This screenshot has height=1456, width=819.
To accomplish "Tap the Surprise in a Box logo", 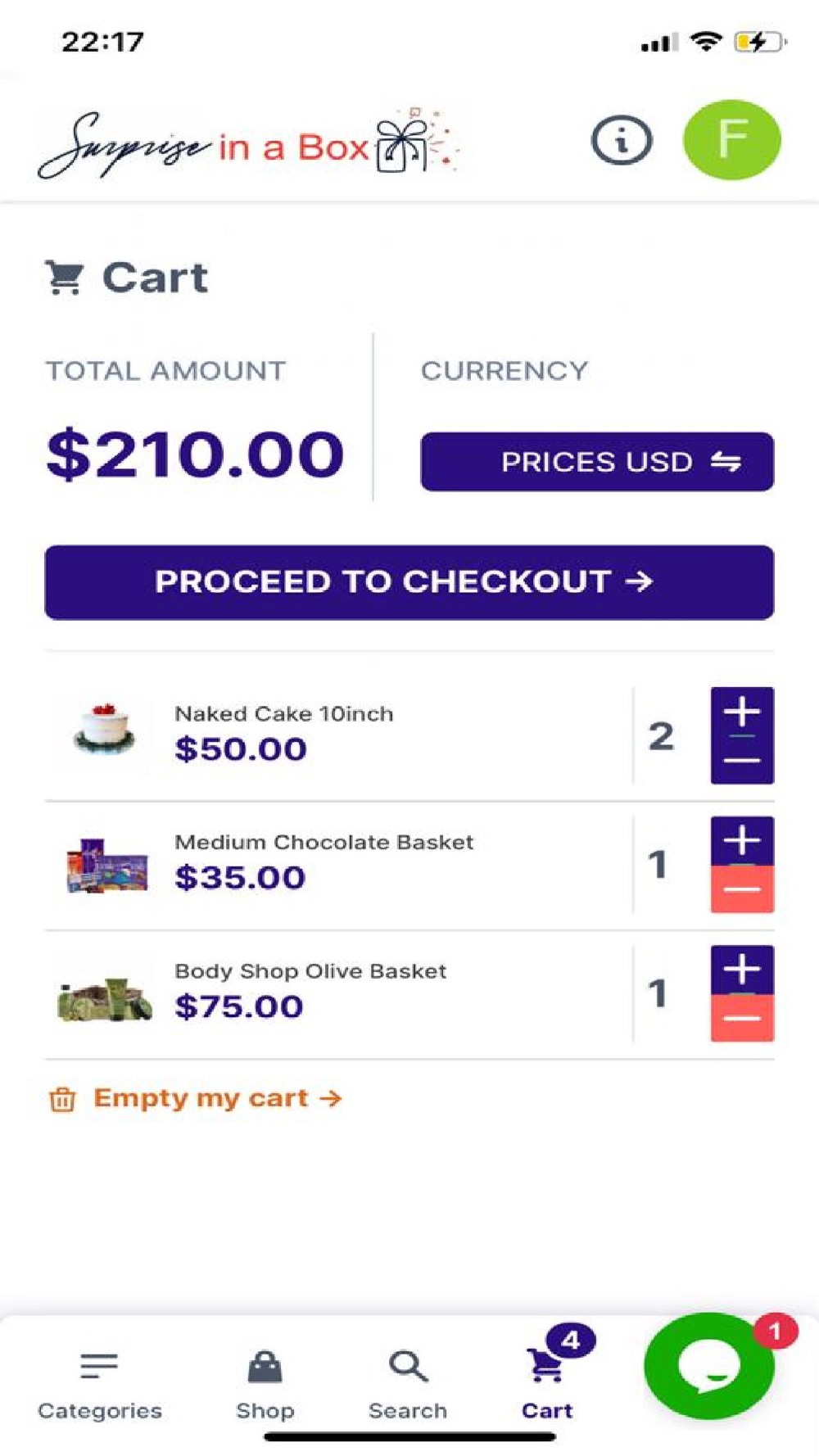I will click(248, 144).
